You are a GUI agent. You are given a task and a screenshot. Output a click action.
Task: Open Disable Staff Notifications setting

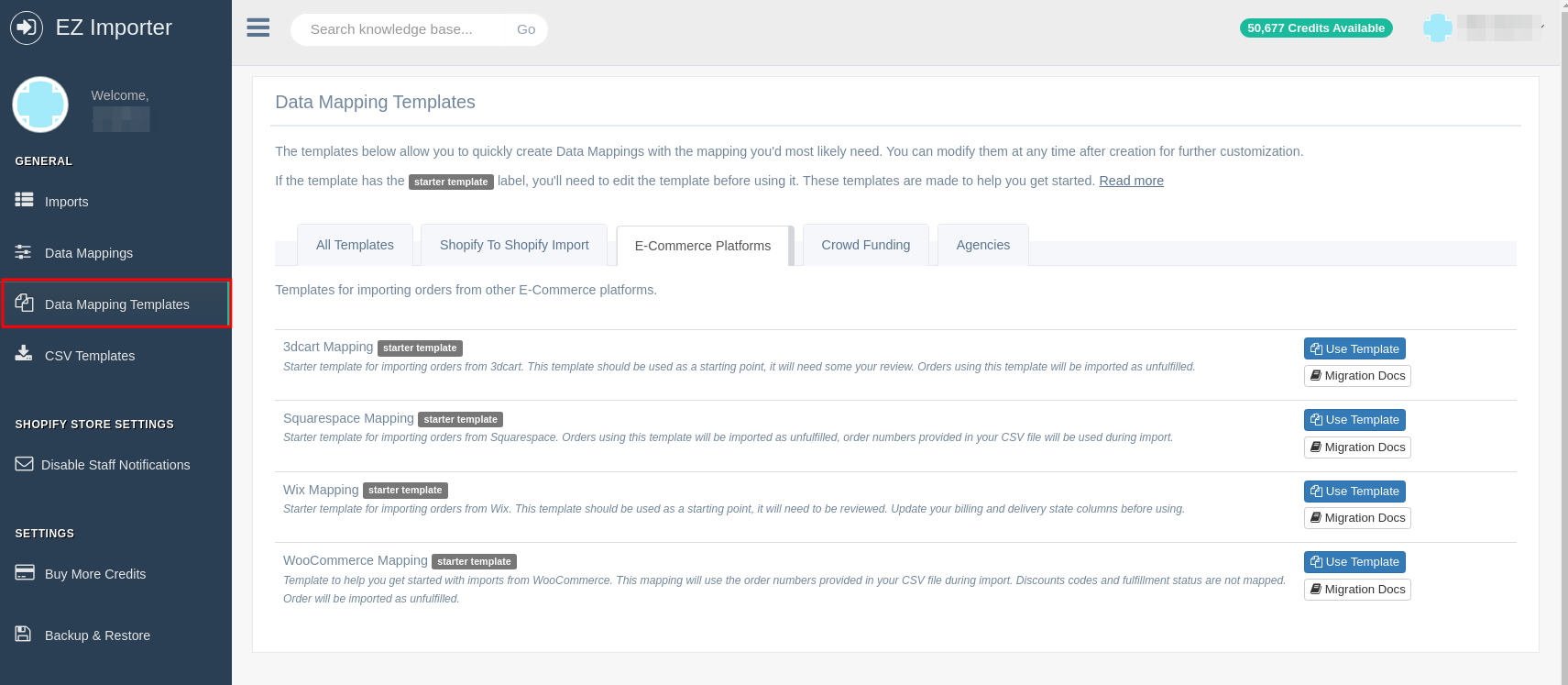click(x=115, y=465)
